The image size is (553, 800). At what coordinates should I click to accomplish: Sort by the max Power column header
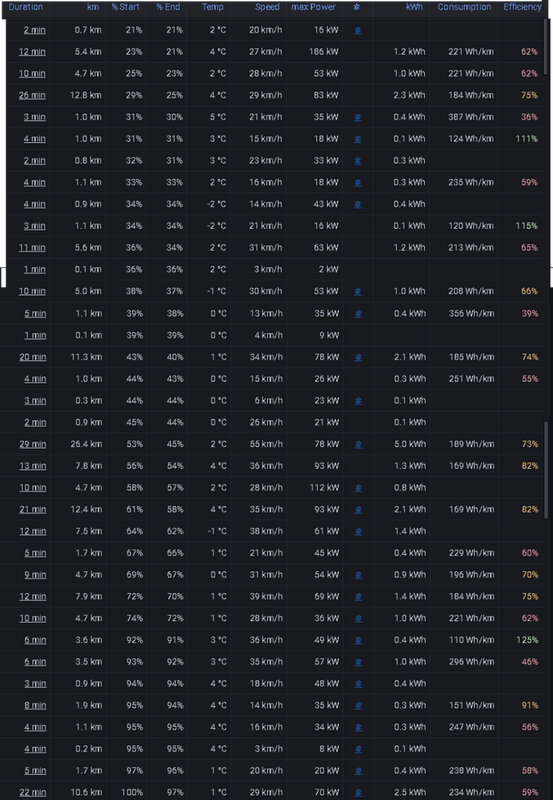[x=314, y=7]
